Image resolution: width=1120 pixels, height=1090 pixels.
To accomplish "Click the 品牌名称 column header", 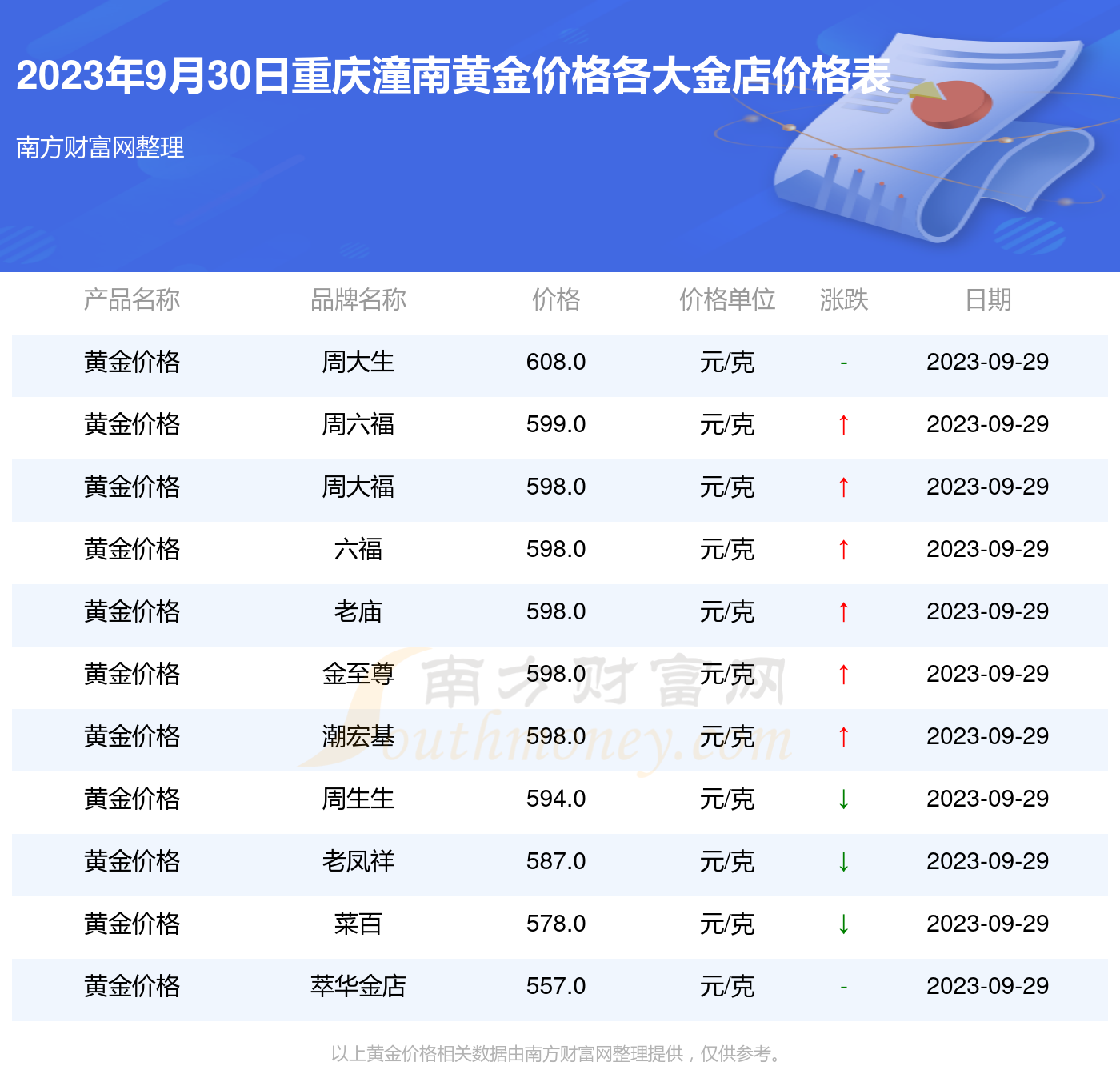I will click(x=358, y=299).
